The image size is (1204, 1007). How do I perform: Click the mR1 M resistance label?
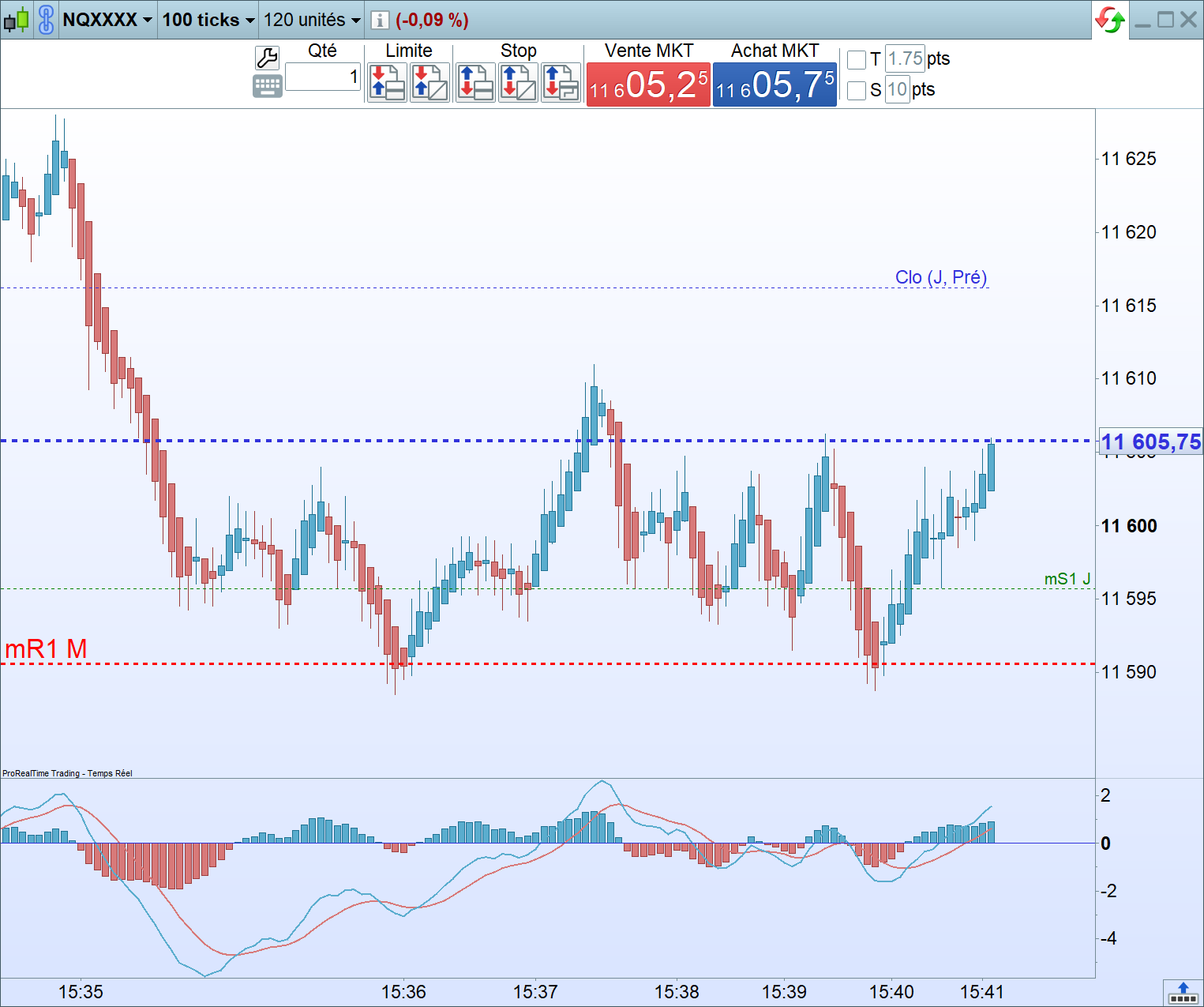point(46,649)
